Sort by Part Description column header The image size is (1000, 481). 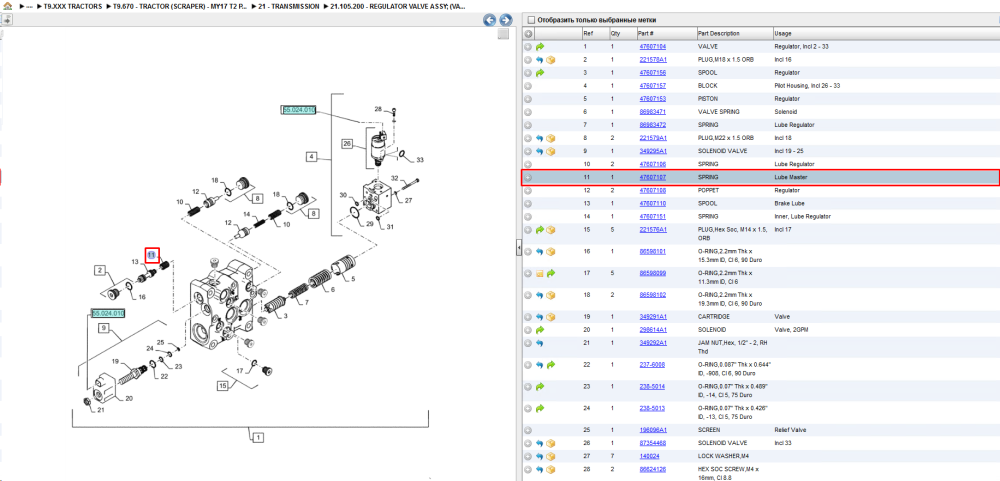pyautogui.click(x=719, y=34)
